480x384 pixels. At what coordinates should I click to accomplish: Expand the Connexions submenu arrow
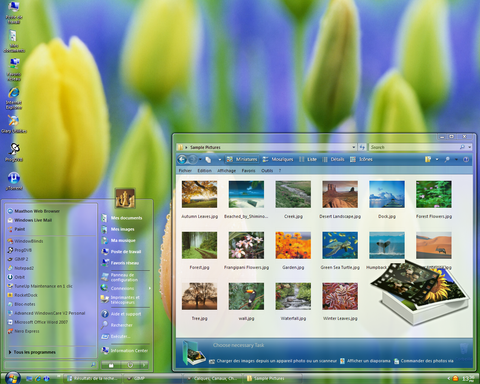150,288
